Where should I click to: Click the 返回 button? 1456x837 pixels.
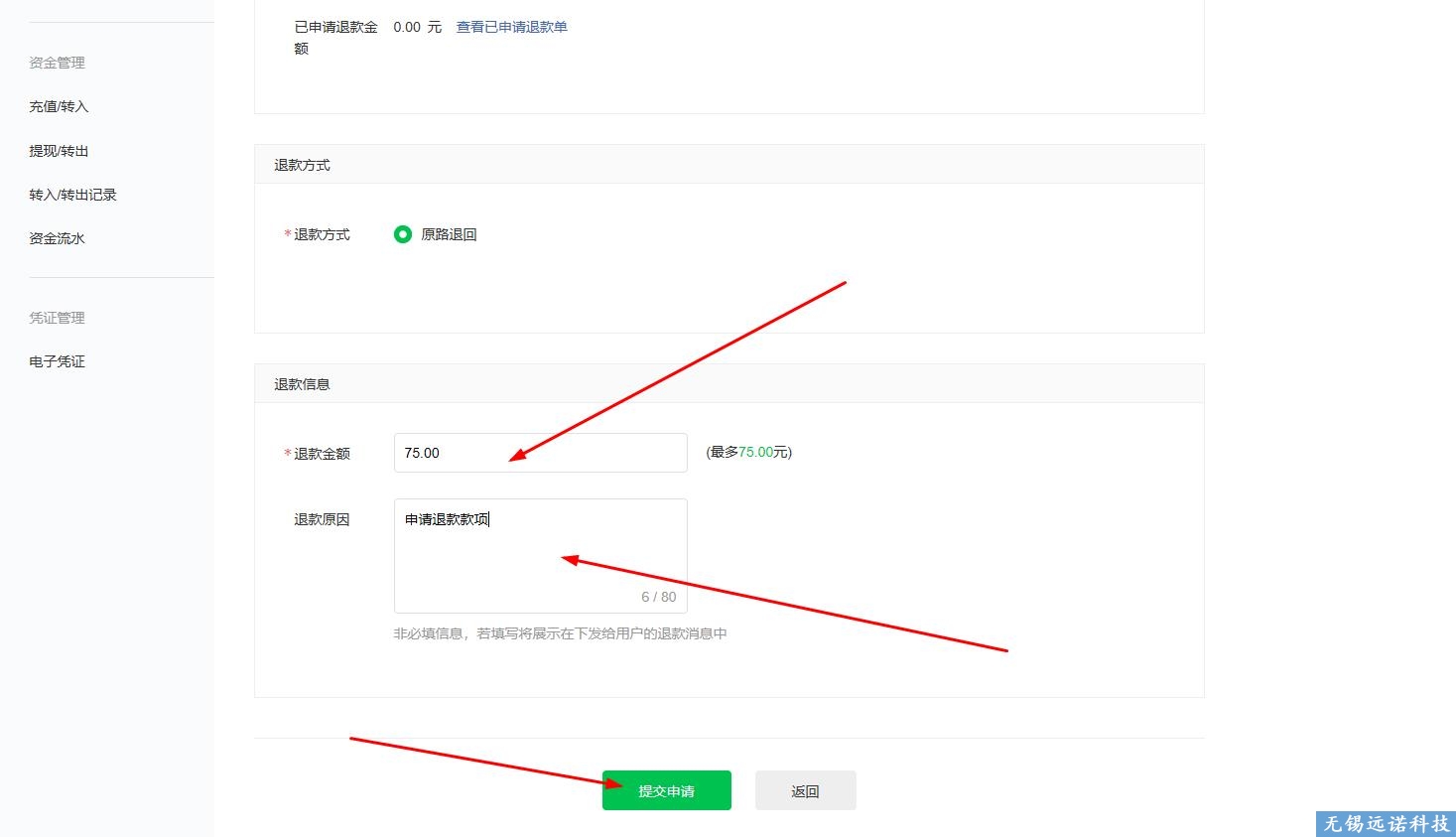[x=805, y=790]
